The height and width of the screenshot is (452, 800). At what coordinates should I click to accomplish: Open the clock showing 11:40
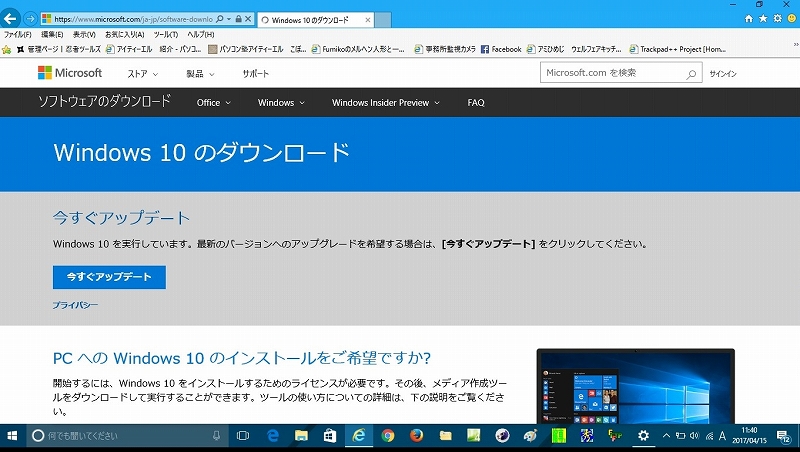[749, 435]
